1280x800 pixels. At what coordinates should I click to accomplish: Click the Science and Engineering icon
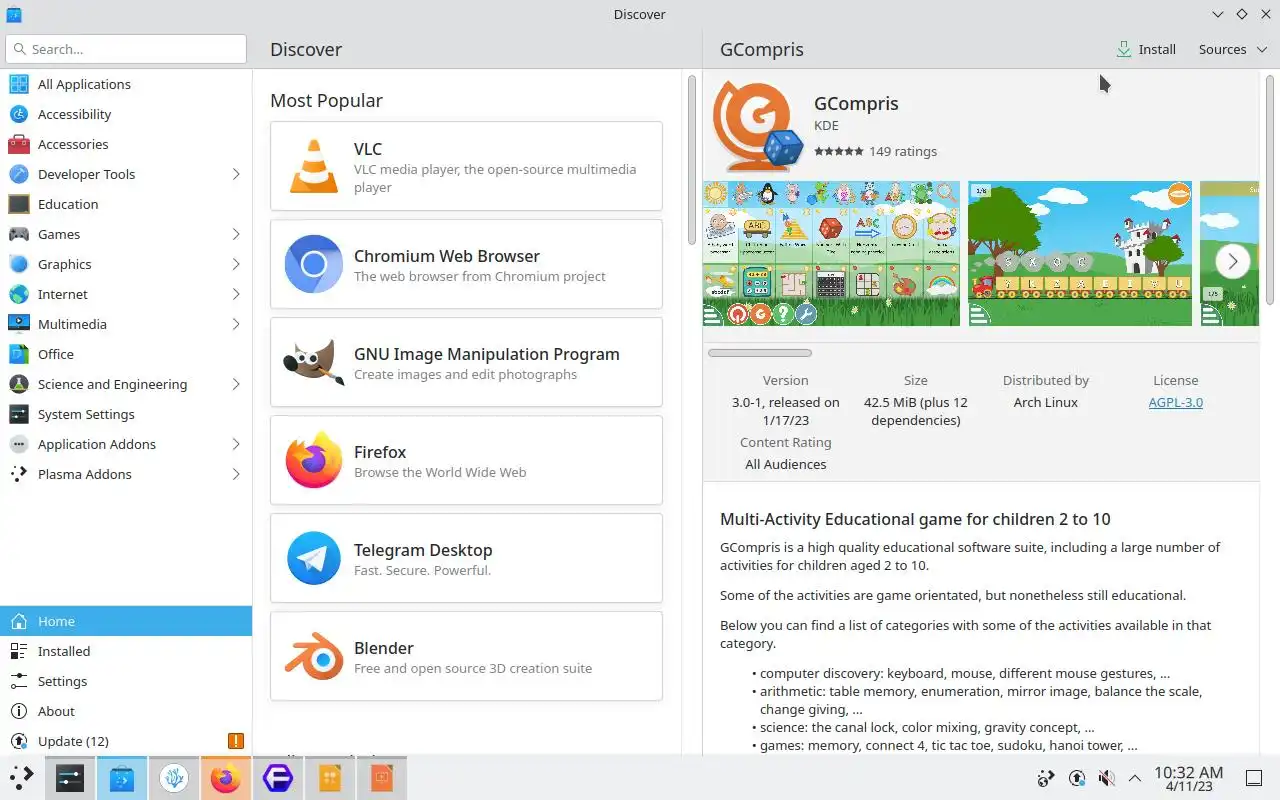pos(19,384)
